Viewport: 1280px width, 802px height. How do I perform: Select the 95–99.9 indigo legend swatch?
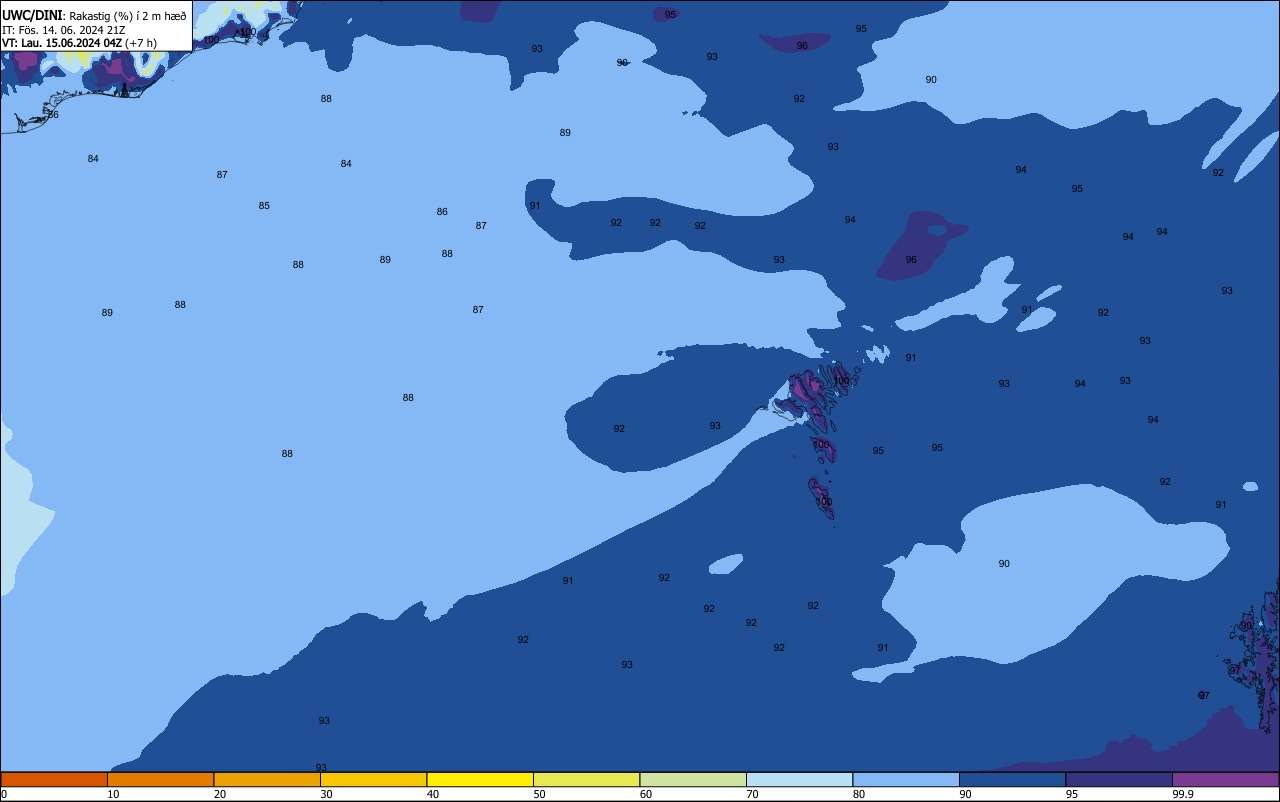(x=1119, y=779)
